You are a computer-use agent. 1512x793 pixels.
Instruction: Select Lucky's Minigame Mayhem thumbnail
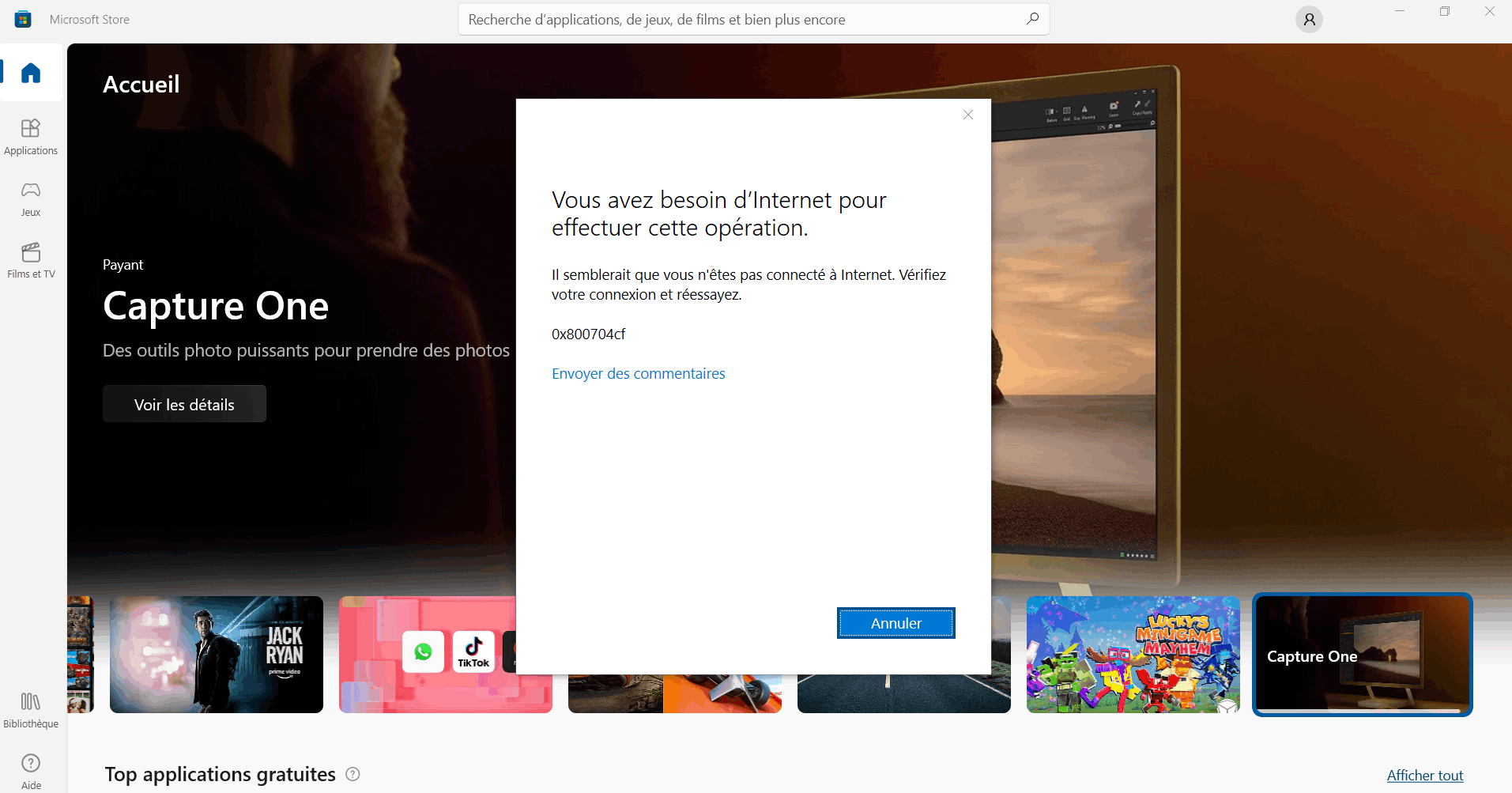pyautogui.click(x=1133, y=655)
